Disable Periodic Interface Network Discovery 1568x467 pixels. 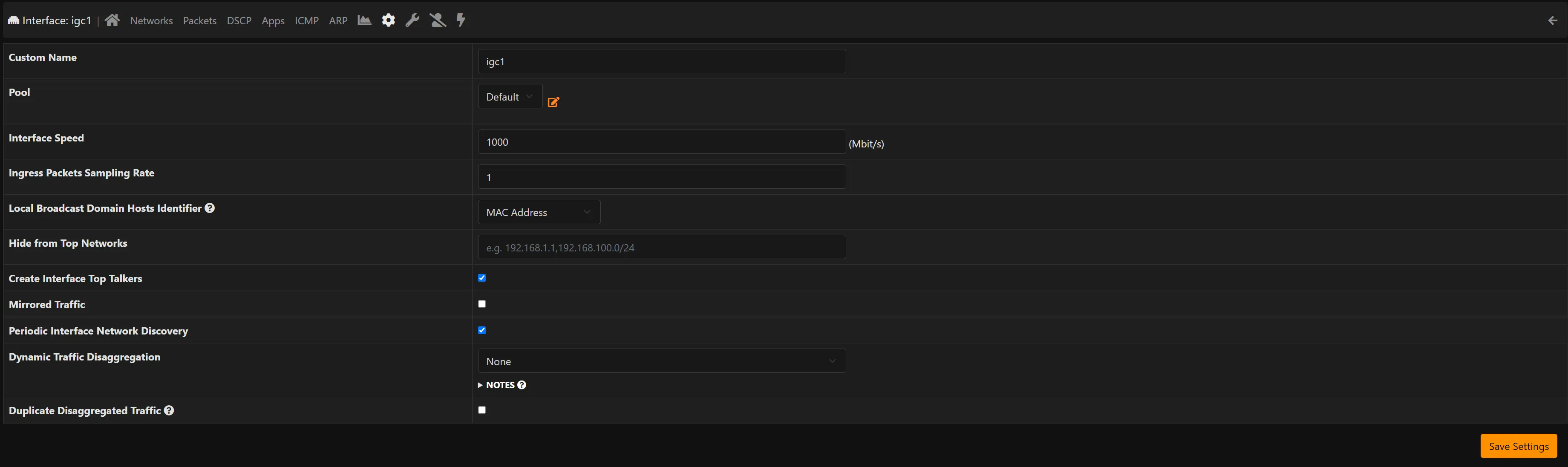pyautogui.click(x=481, y=330)
